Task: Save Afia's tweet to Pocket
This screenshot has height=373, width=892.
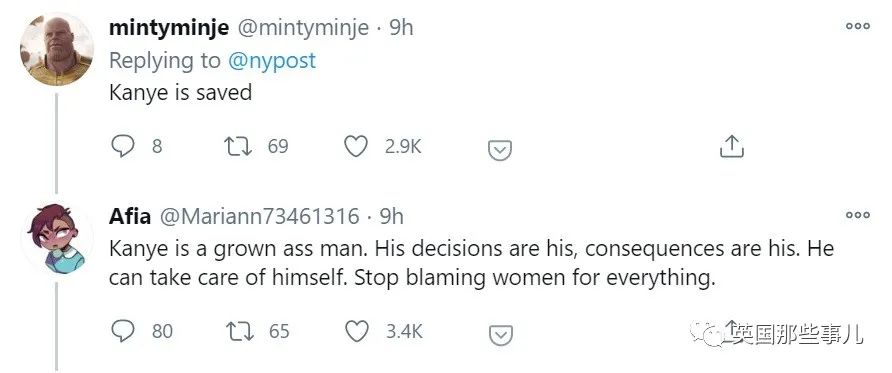Action: click(501, 335)
